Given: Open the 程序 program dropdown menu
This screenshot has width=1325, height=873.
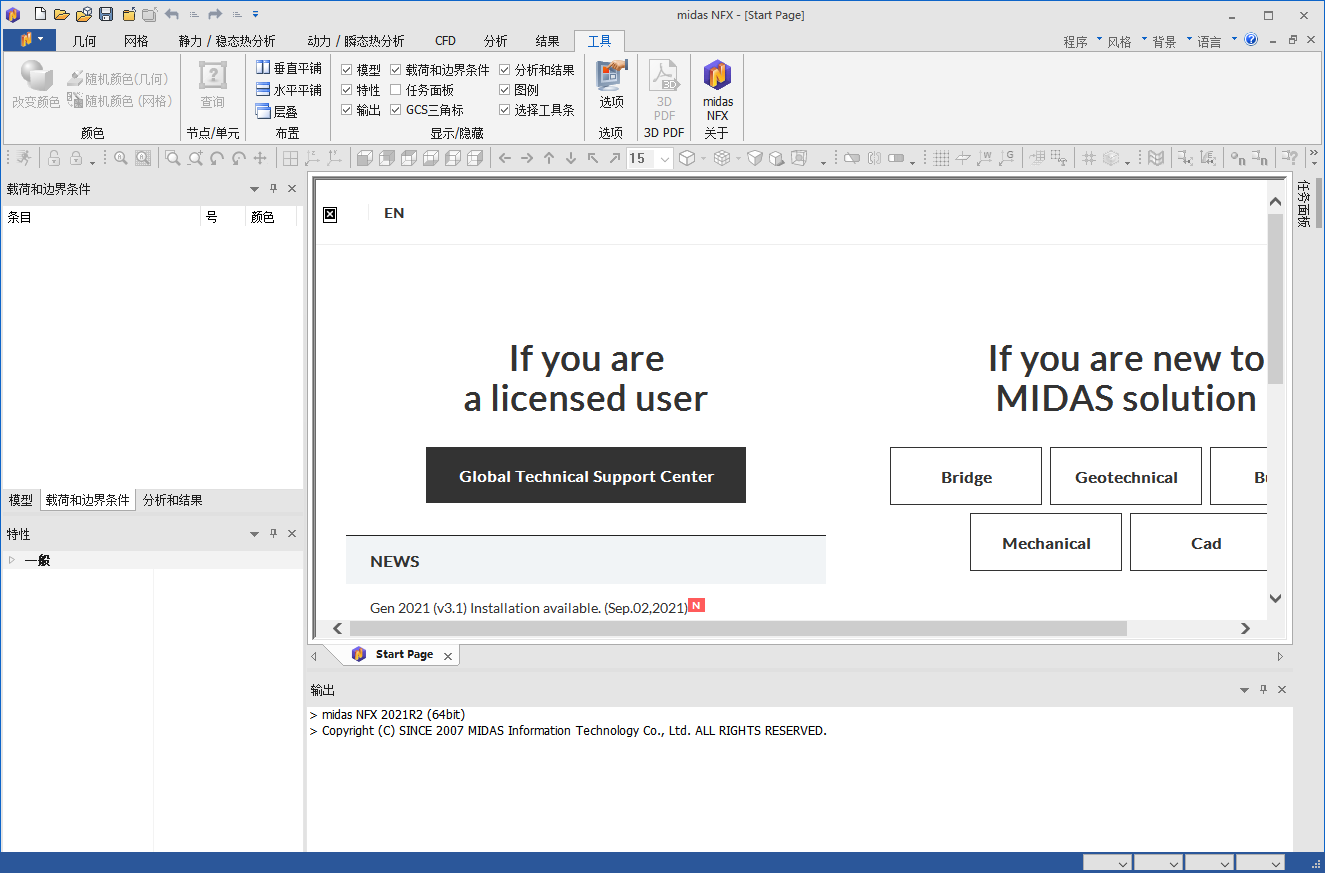Looking at the screenshot, I should pos(1082,41).
